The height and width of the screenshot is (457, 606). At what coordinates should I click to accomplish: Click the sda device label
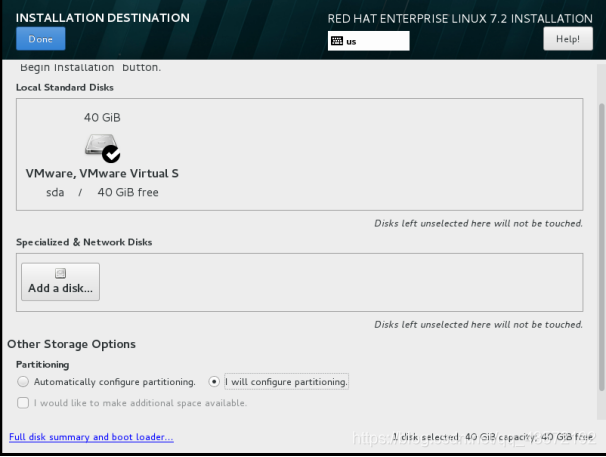tap(55, 193)
